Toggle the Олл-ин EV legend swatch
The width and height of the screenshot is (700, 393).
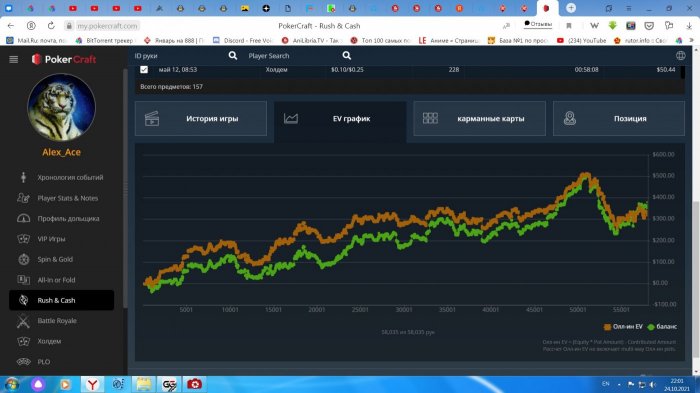point(607,327)
